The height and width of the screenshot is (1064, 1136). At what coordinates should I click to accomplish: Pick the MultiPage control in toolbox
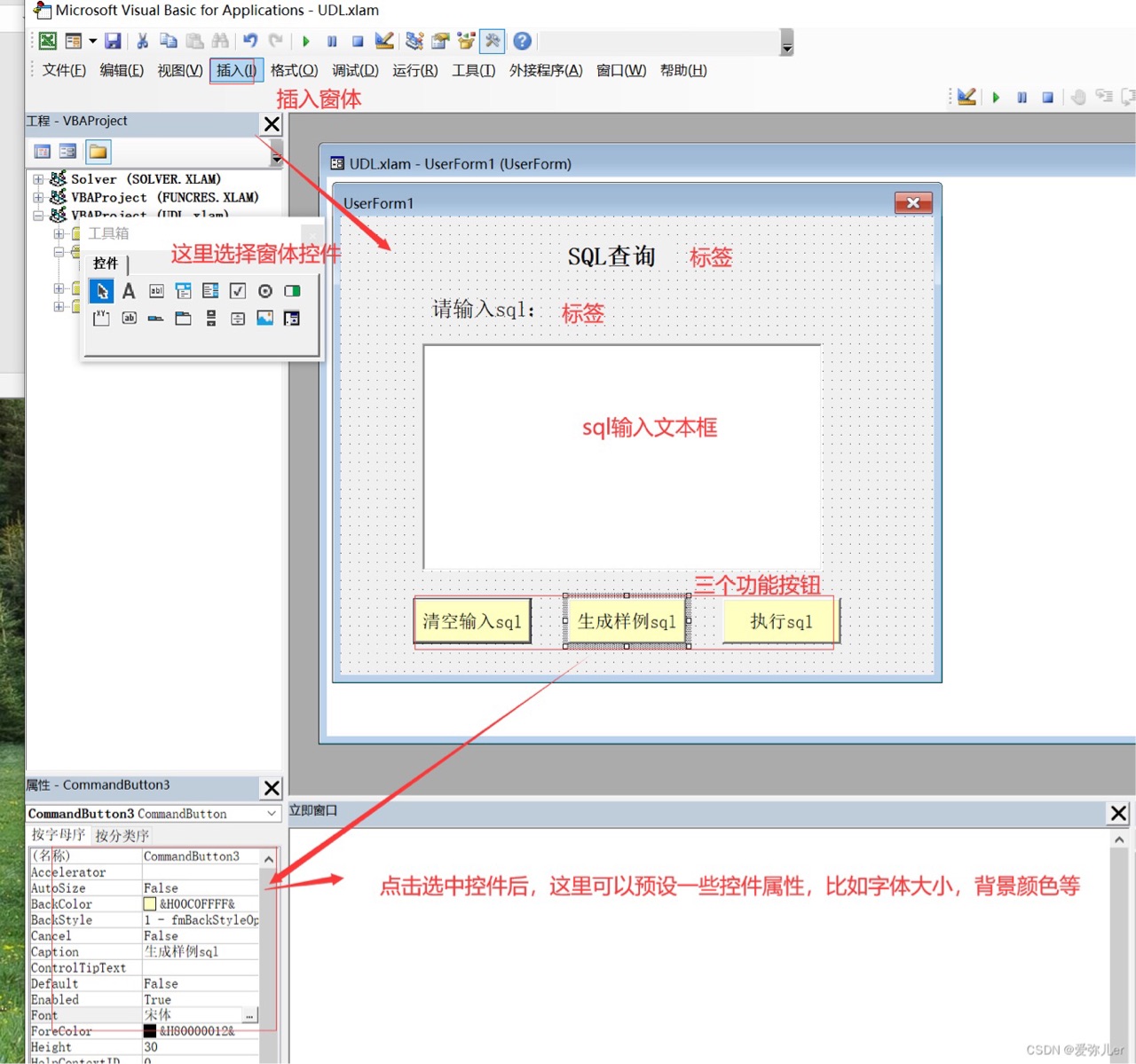(x=184, y=318)
